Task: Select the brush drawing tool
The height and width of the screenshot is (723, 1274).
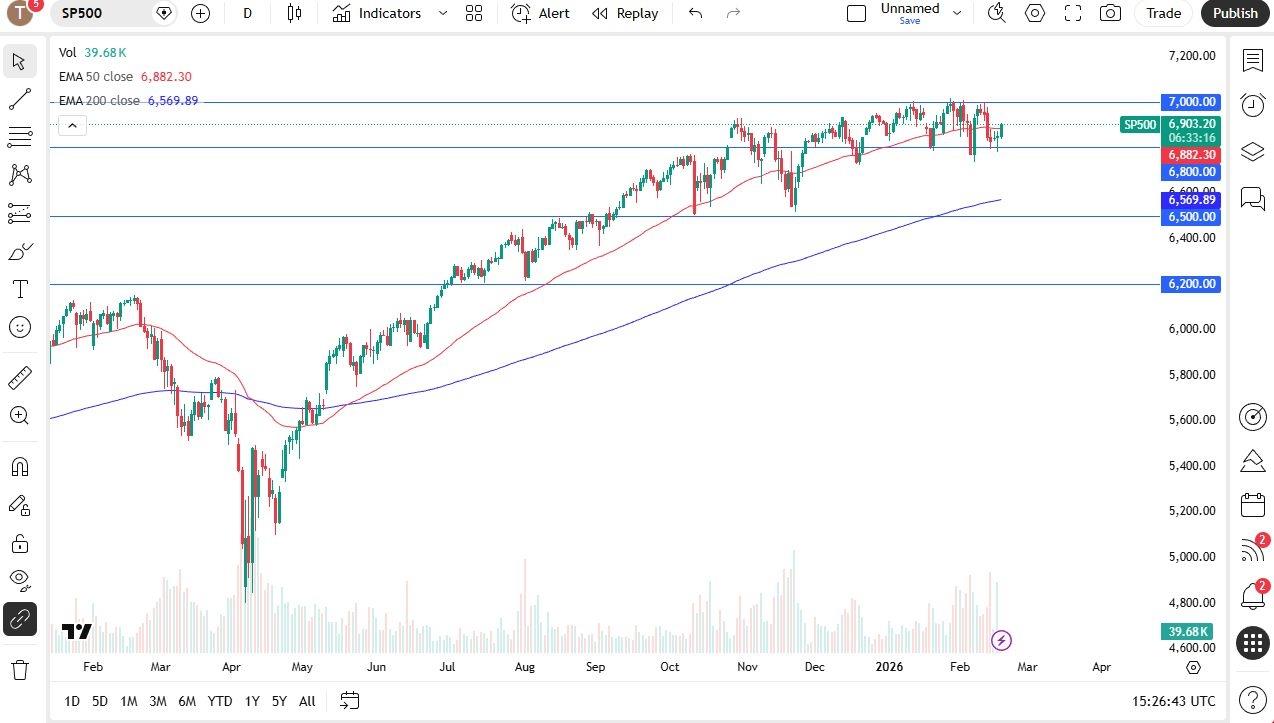Action: pyautogui.click(x=20, y=251)
